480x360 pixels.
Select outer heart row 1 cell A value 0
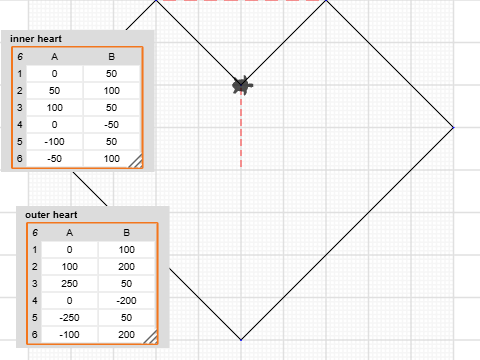click(70, 250)
